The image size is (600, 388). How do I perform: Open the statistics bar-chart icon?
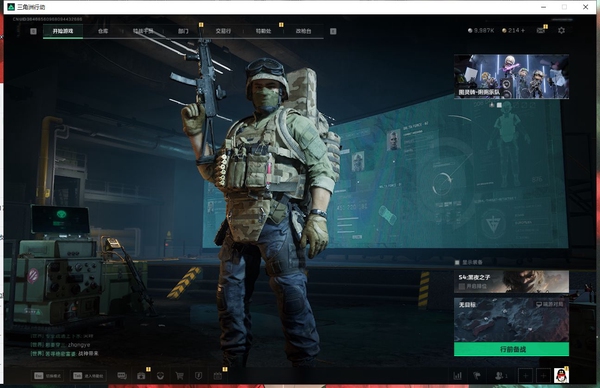[457, 376]
